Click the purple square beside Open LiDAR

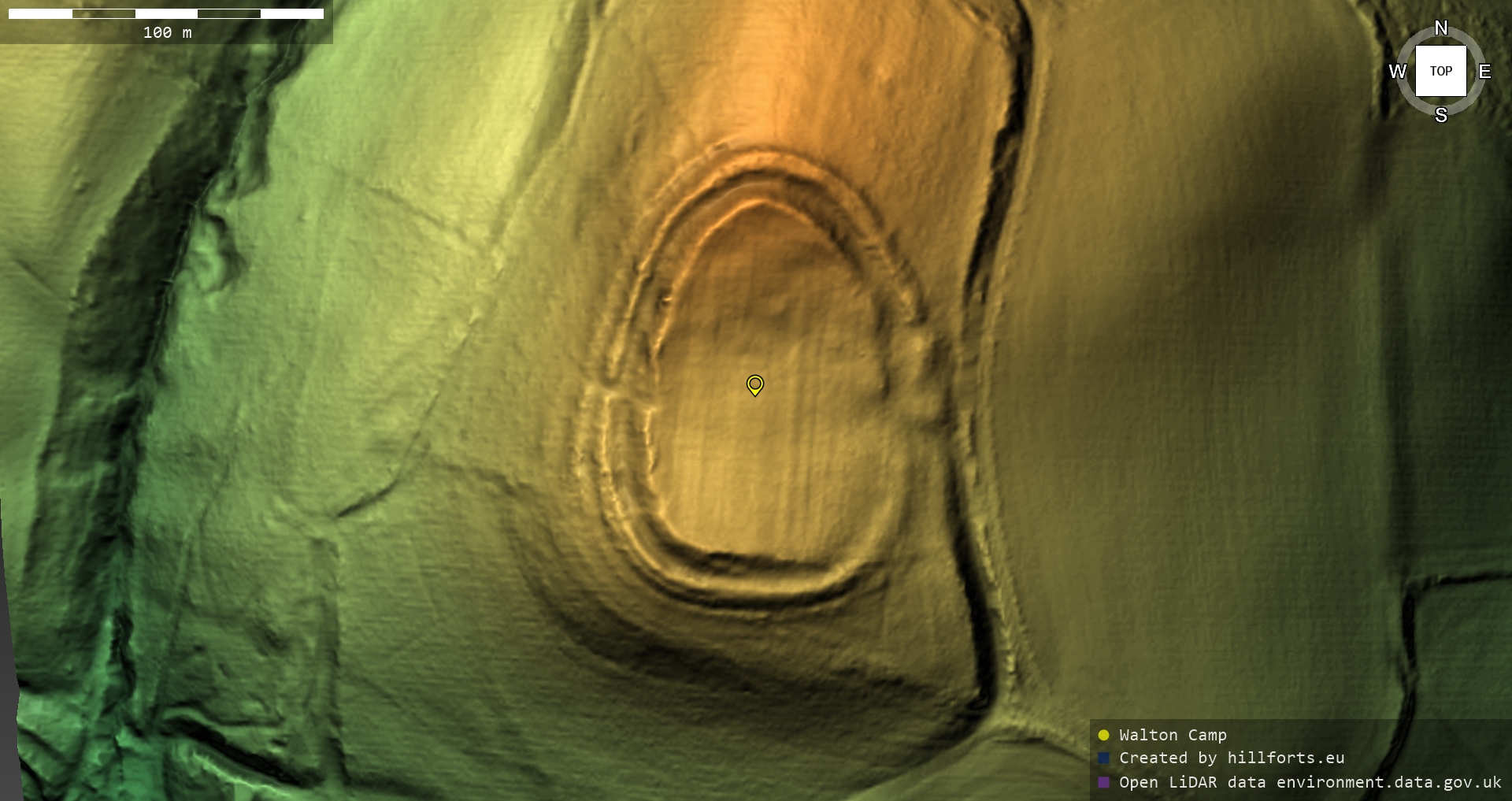[1103, 782]
